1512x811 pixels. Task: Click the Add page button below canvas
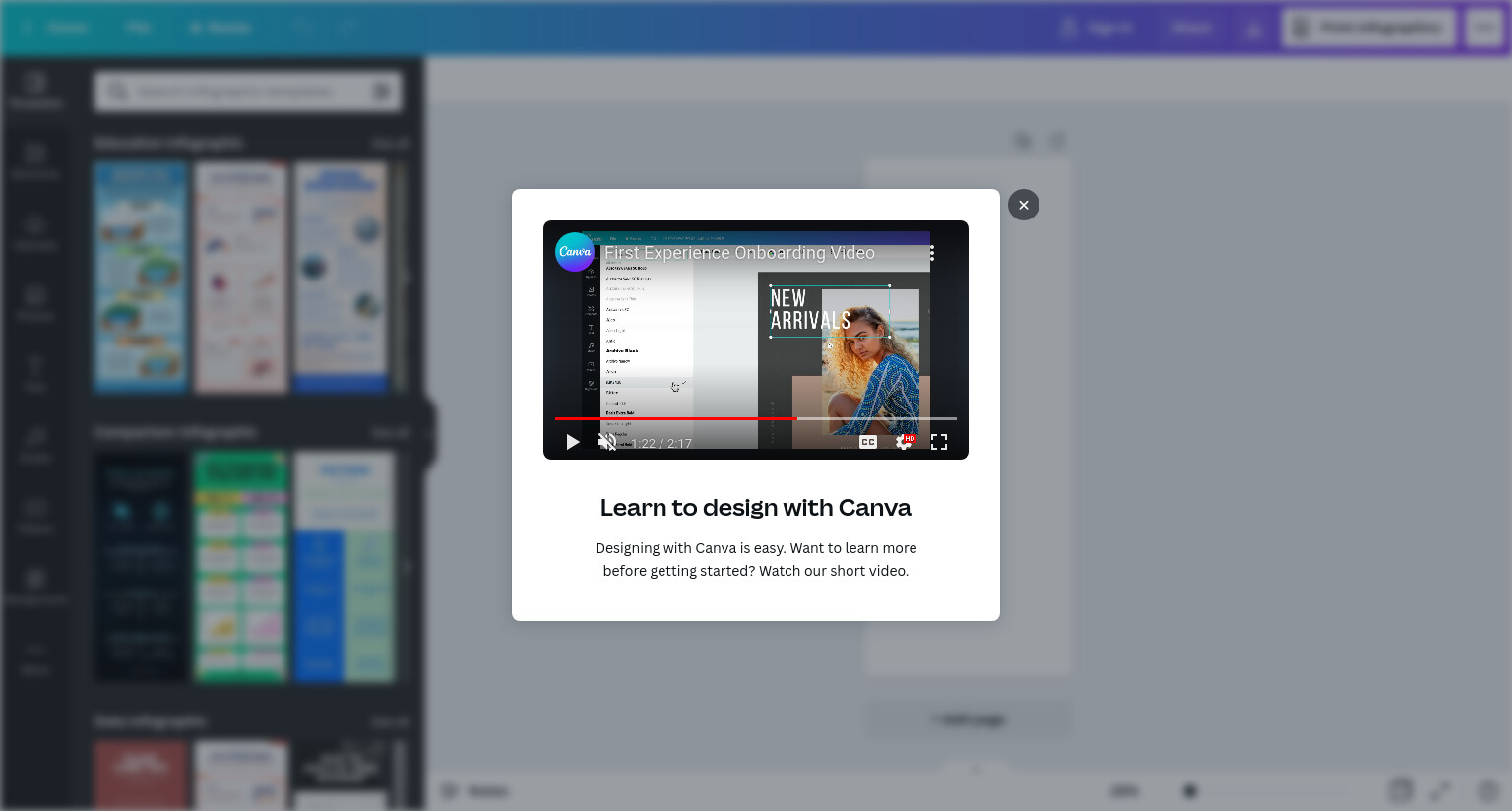969,719
